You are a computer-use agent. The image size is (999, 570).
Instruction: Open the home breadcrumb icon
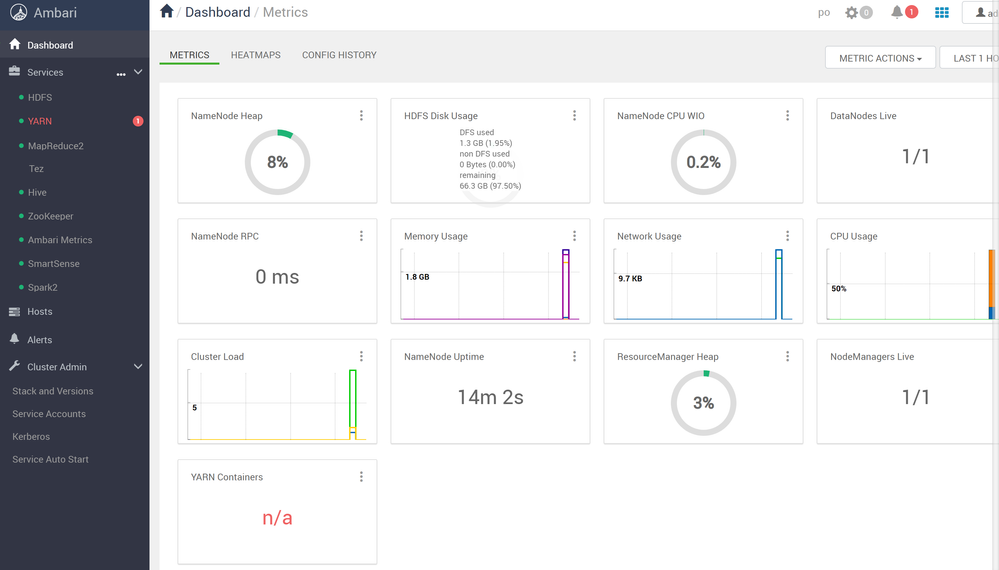[x=167, y=11]
